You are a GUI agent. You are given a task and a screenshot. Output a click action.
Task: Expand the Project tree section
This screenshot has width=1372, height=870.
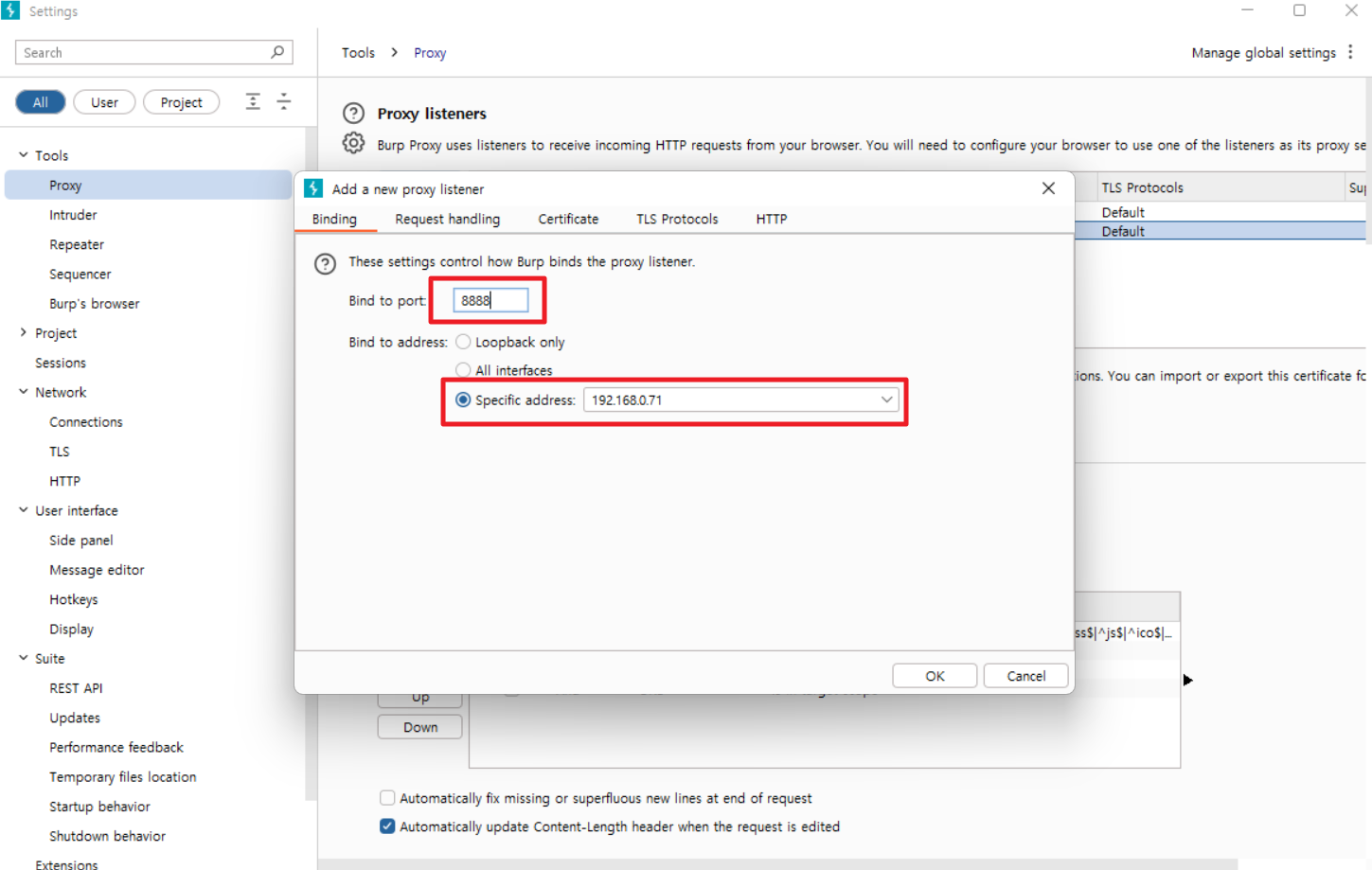pos(24,332)
